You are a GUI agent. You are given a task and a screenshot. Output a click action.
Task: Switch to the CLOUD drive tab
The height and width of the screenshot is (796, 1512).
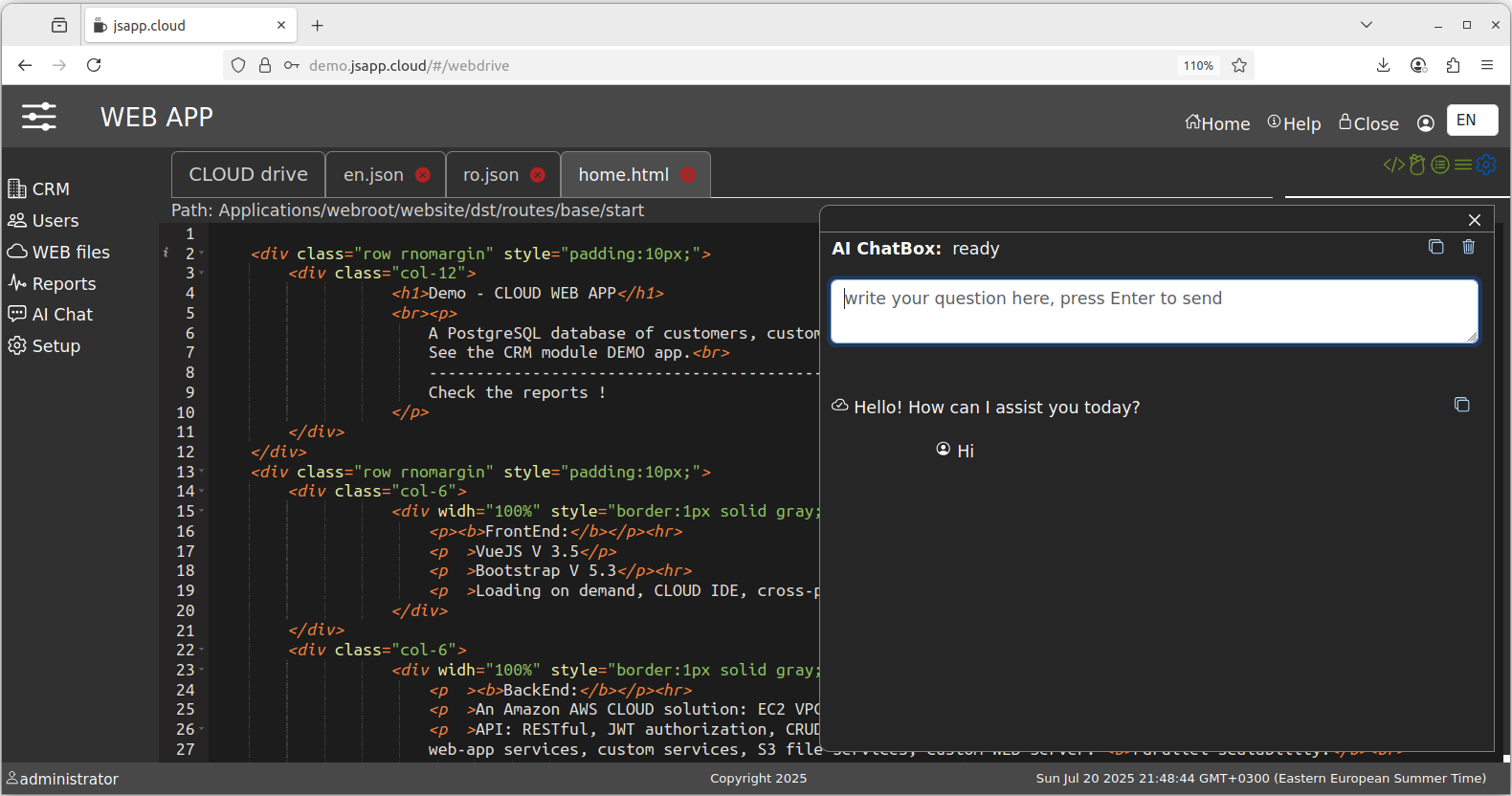tap(248, 175)
